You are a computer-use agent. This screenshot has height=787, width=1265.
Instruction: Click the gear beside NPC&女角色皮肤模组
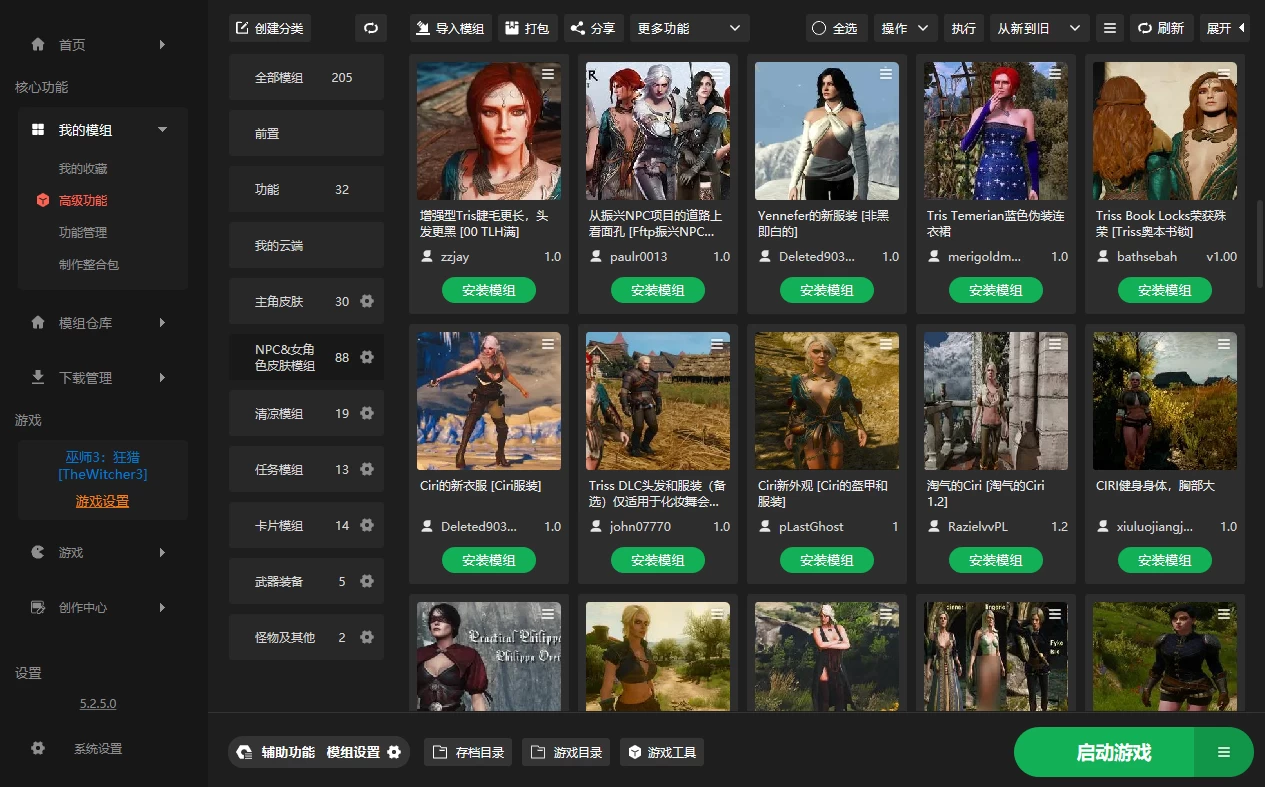pyautogui.click(x=367, y=357)
